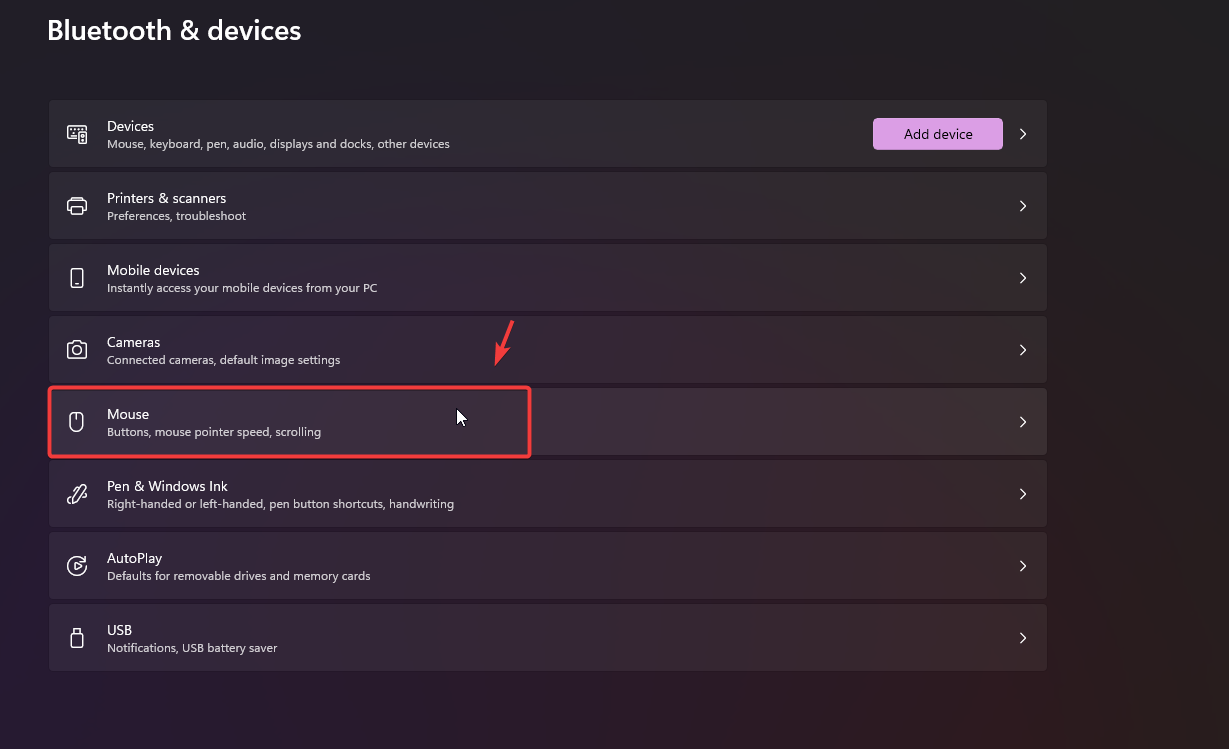Viewport: 1229px width, 749px height.
Task: Open Mouse settings via its chevron
Action: (1022, 422)
